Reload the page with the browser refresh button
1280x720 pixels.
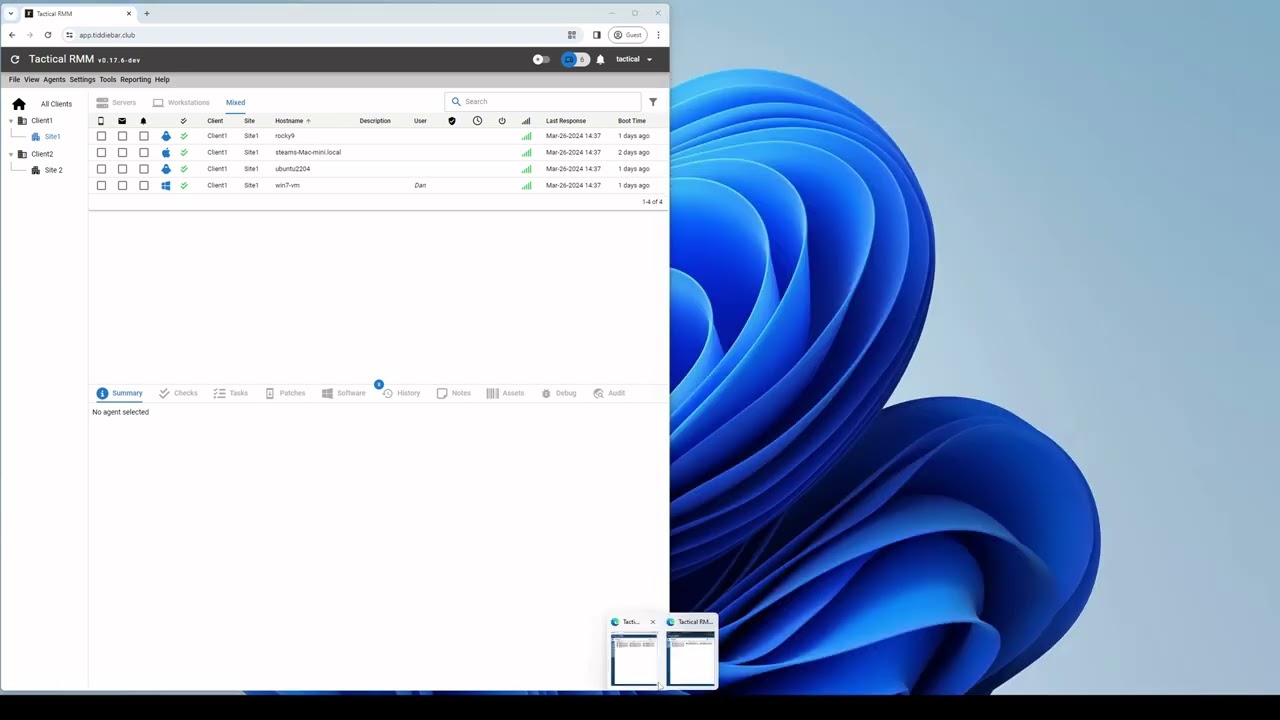click(x=47, y=35)
